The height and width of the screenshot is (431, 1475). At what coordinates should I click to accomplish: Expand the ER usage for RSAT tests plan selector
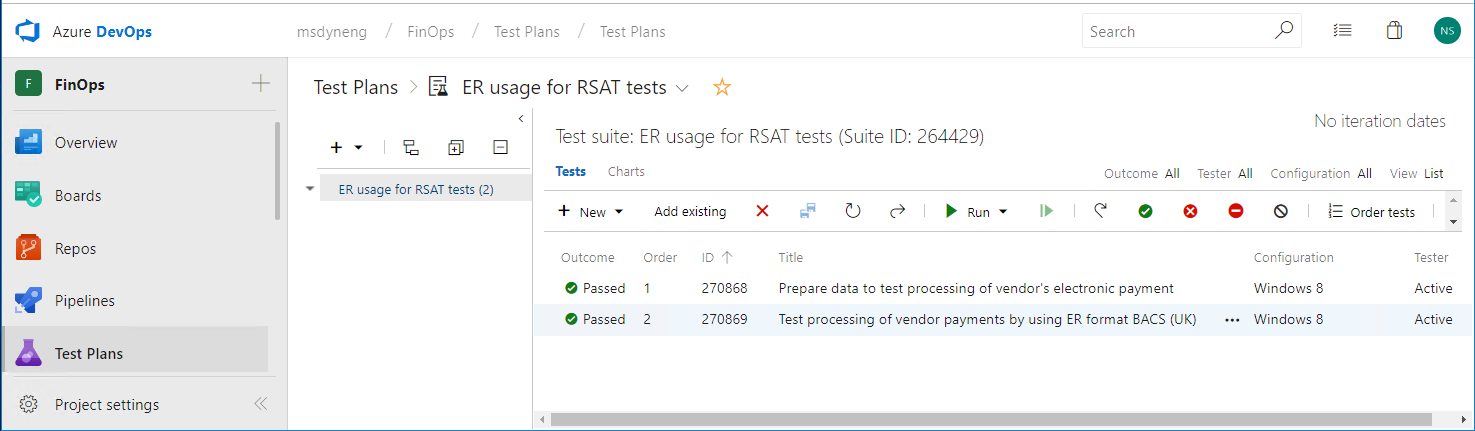(682, 88)
